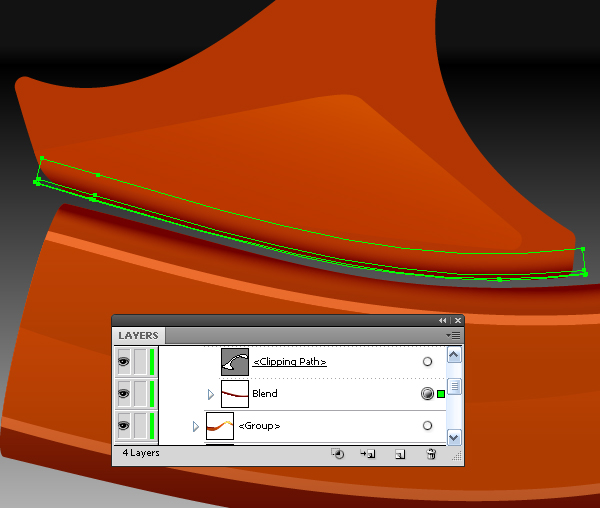Hide the Blend sublayer with the eye icon
Viewport: 600px width, 508px height.
(124, 394)
